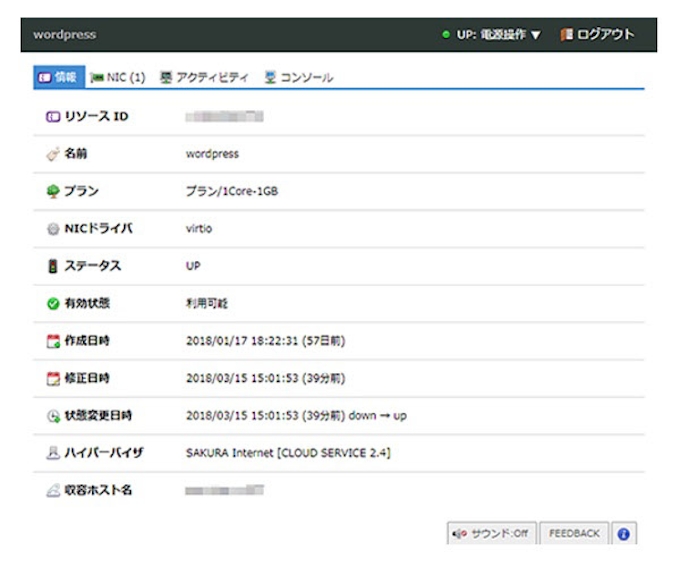
Task: Click the tree icon beside プラン
Action: [x=52, y=191]
